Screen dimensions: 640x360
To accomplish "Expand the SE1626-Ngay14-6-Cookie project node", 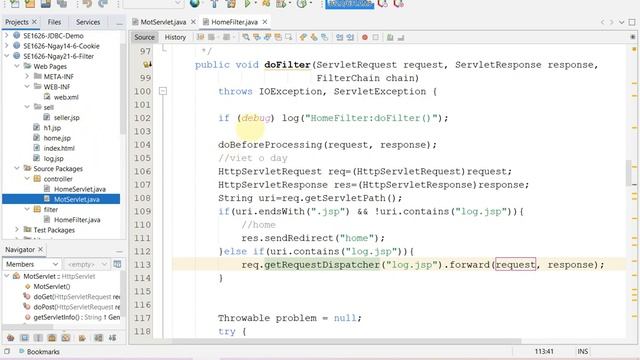I will [7, 46].
